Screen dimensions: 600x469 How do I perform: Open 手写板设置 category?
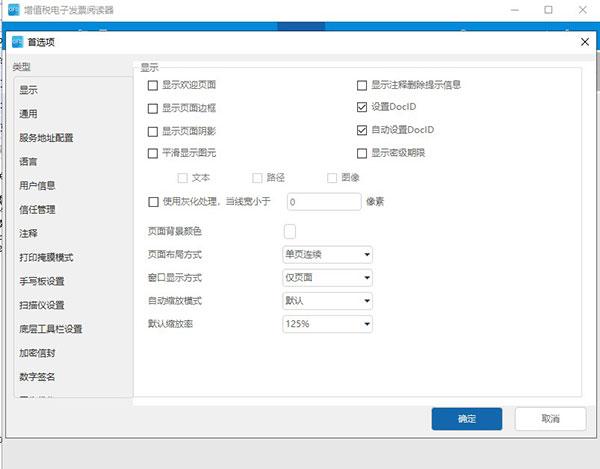(73, 281)
